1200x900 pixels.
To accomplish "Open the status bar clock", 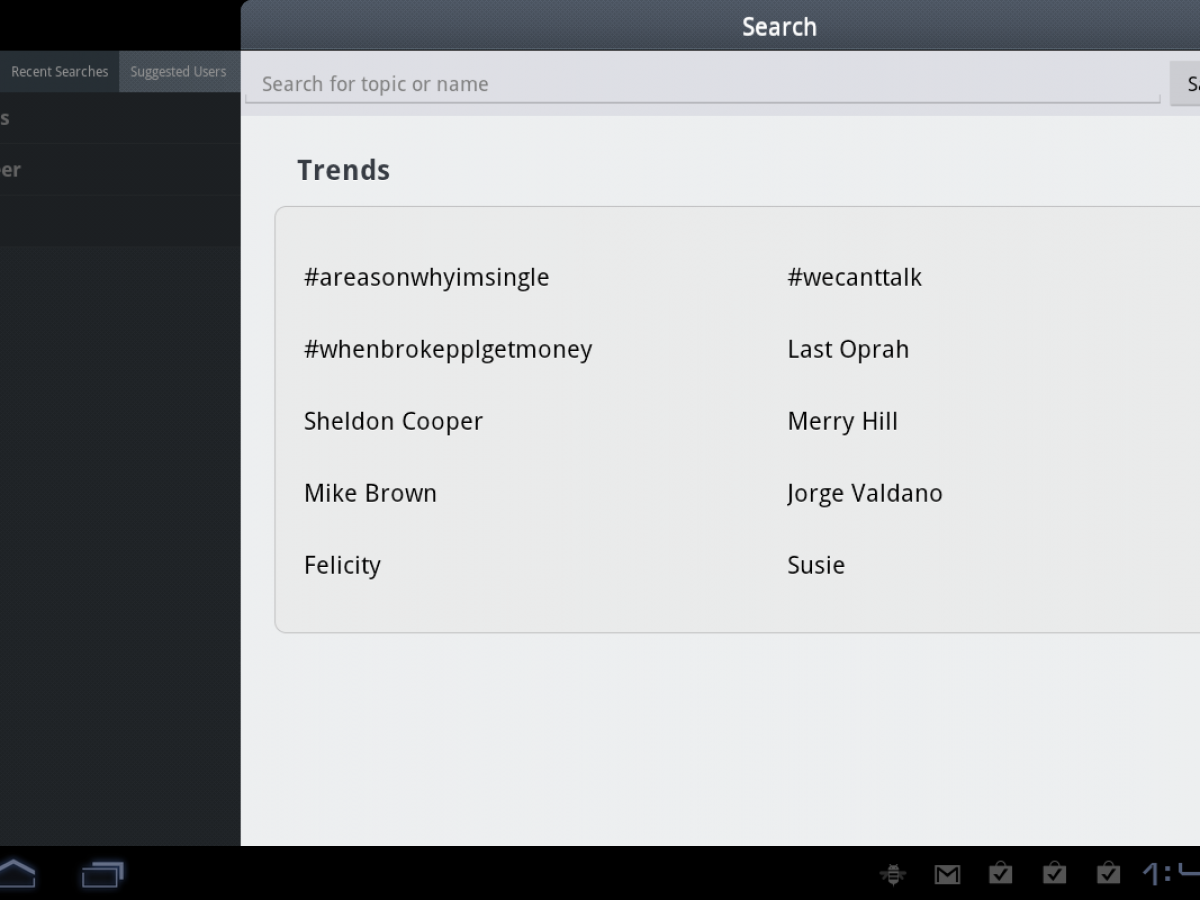I will (1170, 874).
